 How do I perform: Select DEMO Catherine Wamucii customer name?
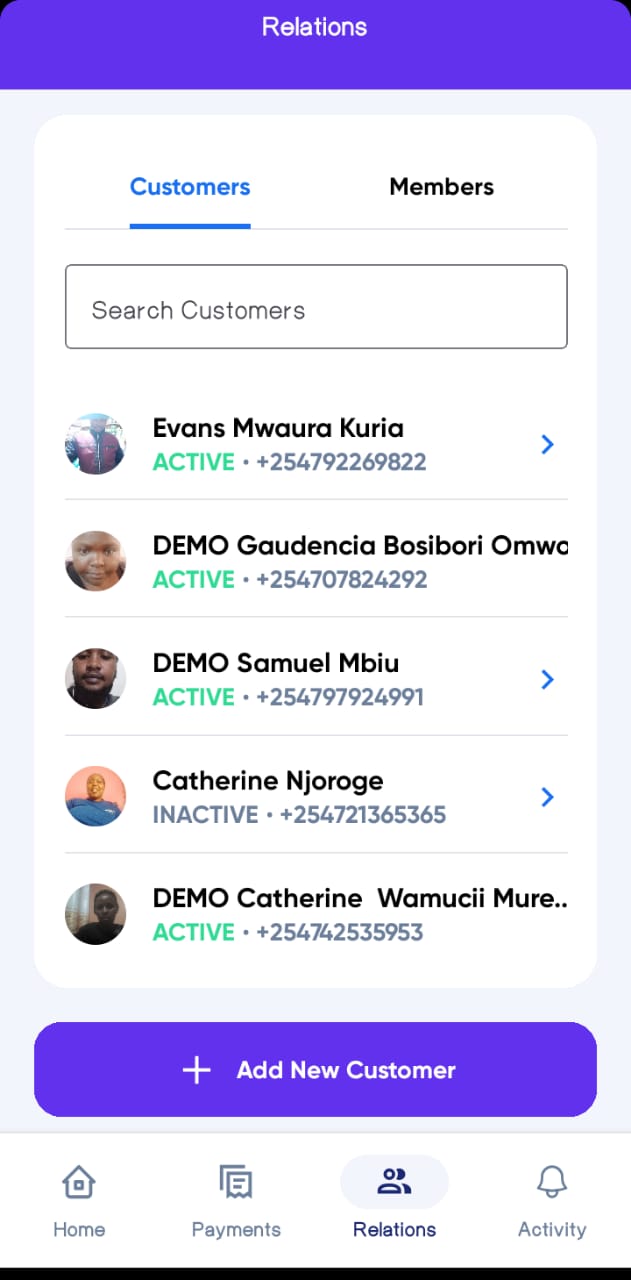tap(359, 898)
